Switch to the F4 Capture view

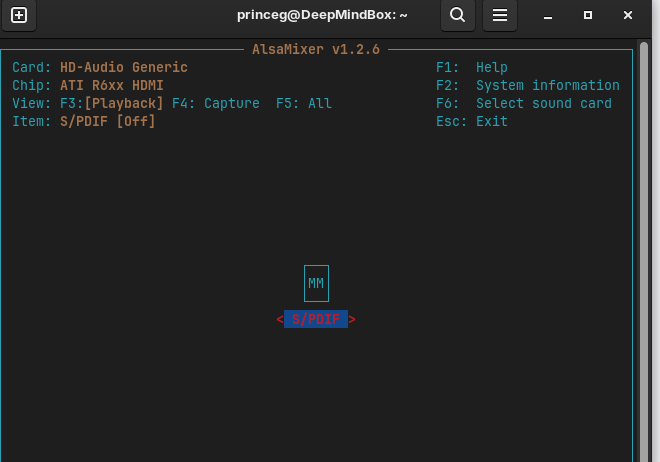tap(216, 103)
